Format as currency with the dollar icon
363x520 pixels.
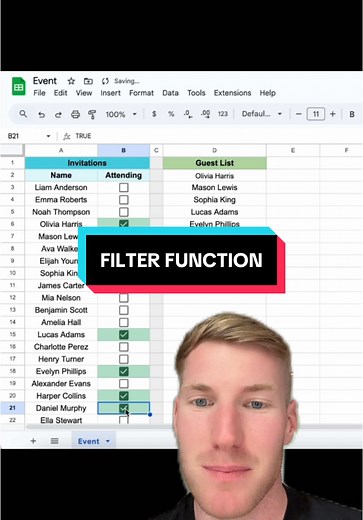pos(154,114)
